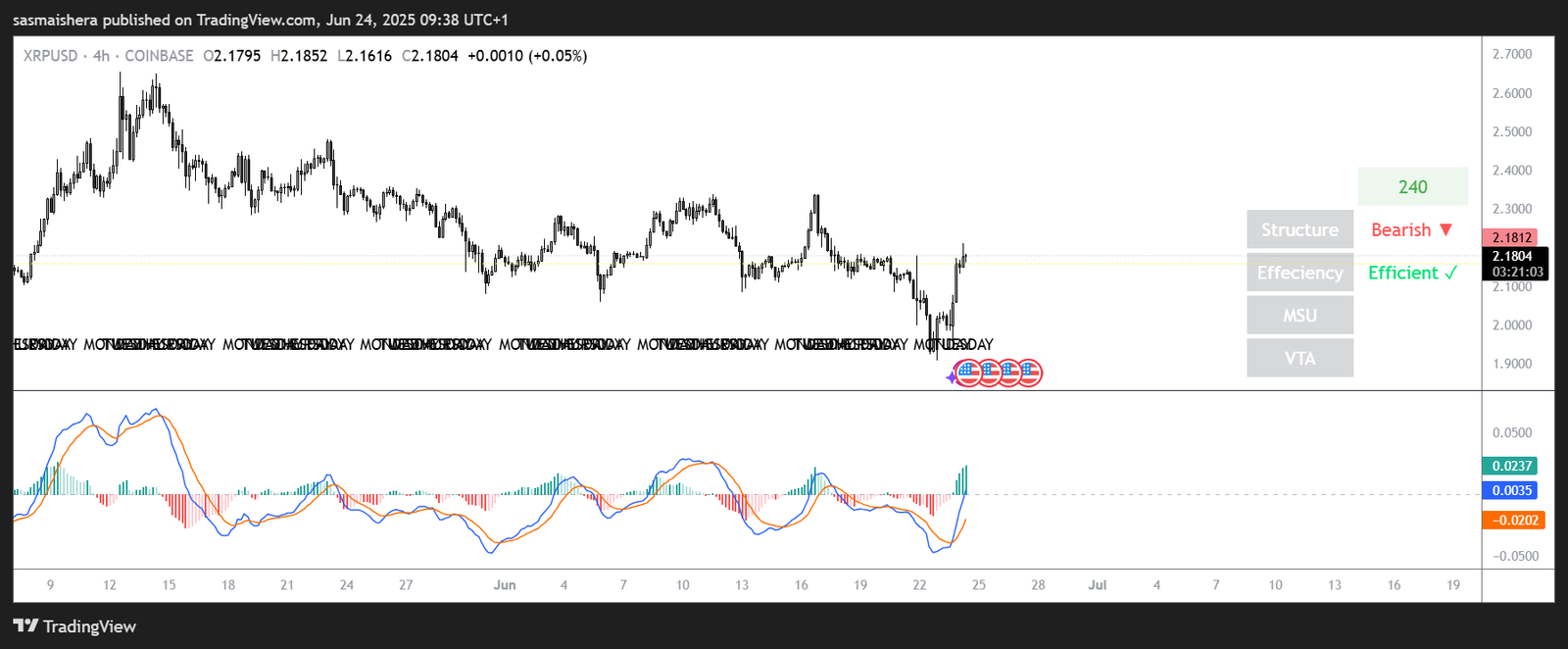Click the -0.0500 indicator axis label
Screen dimensions: 1568x649
[1515, 556]
